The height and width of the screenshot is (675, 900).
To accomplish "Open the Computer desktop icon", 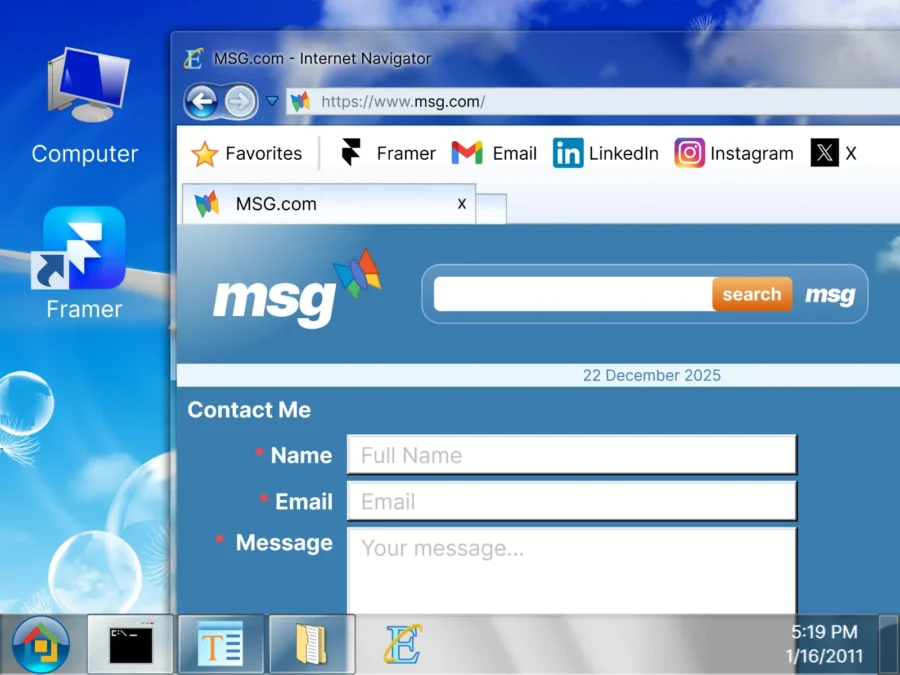I will (86, 107).
